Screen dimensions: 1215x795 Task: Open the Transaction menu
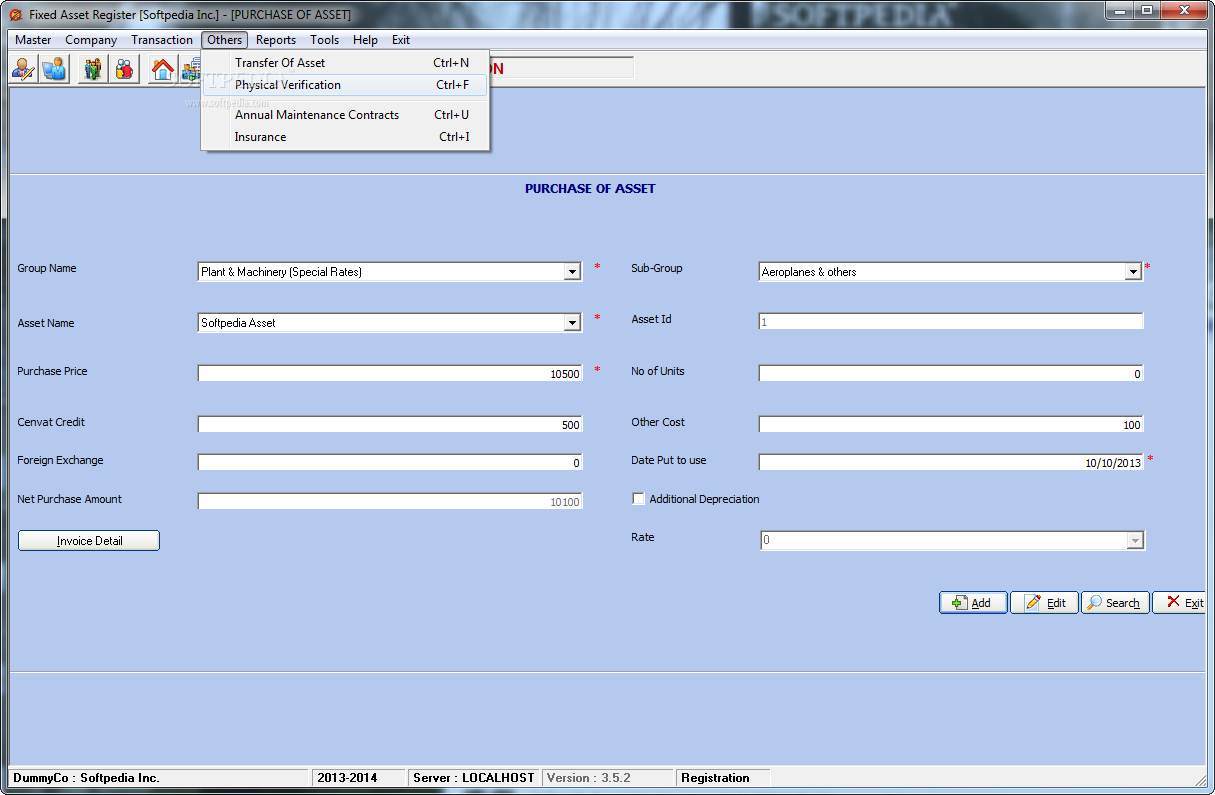pyautogui.click(x=162, y=40)
